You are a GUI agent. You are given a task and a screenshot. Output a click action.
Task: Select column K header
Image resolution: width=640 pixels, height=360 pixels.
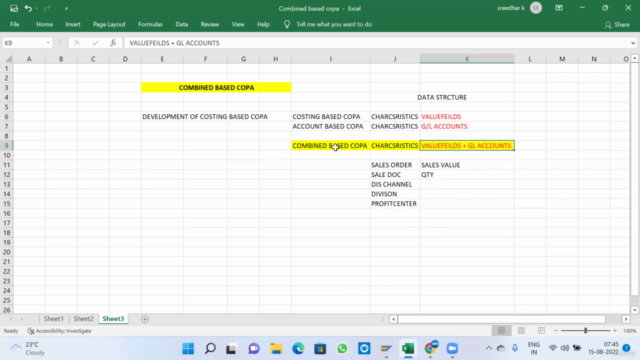point(467,59)
